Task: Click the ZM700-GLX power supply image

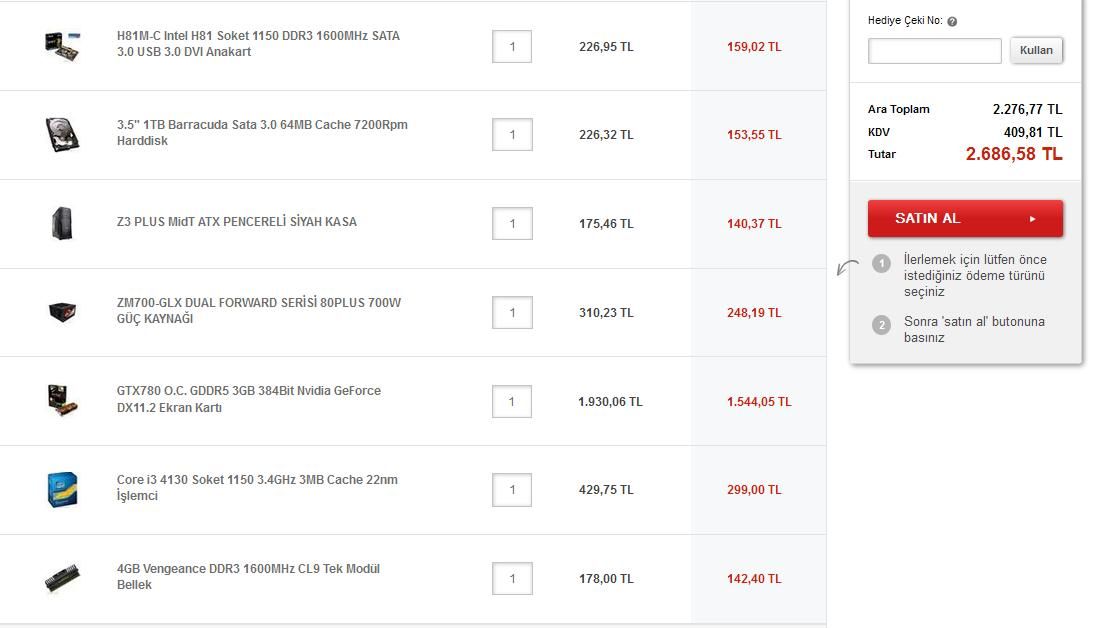Action: click(62, 312)
